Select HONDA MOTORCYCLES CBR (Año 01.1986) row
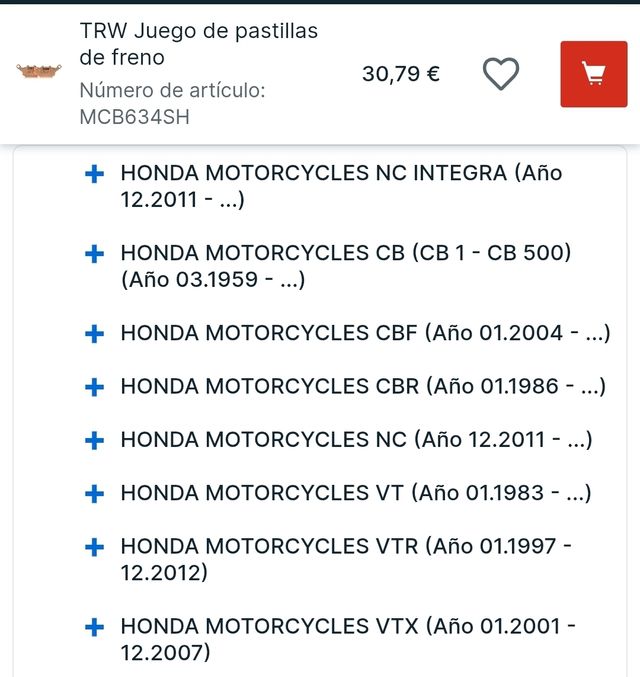Image resolution: width=640 pixels, height=677 pixels. [363, 386]
